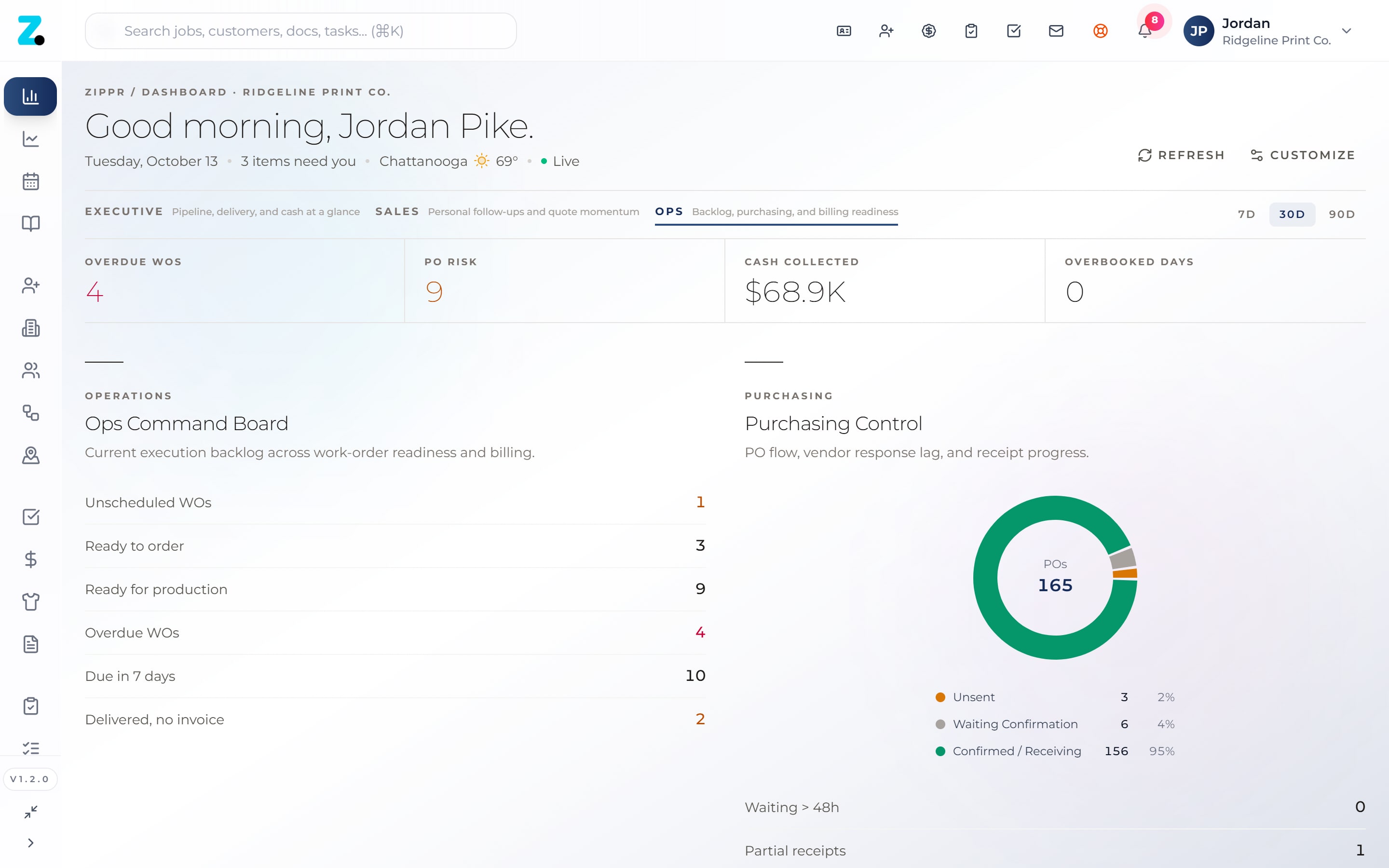Click the search jobs, customers input field
Image resolution: width=1389 pixels, height=868 pixels.
click(x=301, y=31)
